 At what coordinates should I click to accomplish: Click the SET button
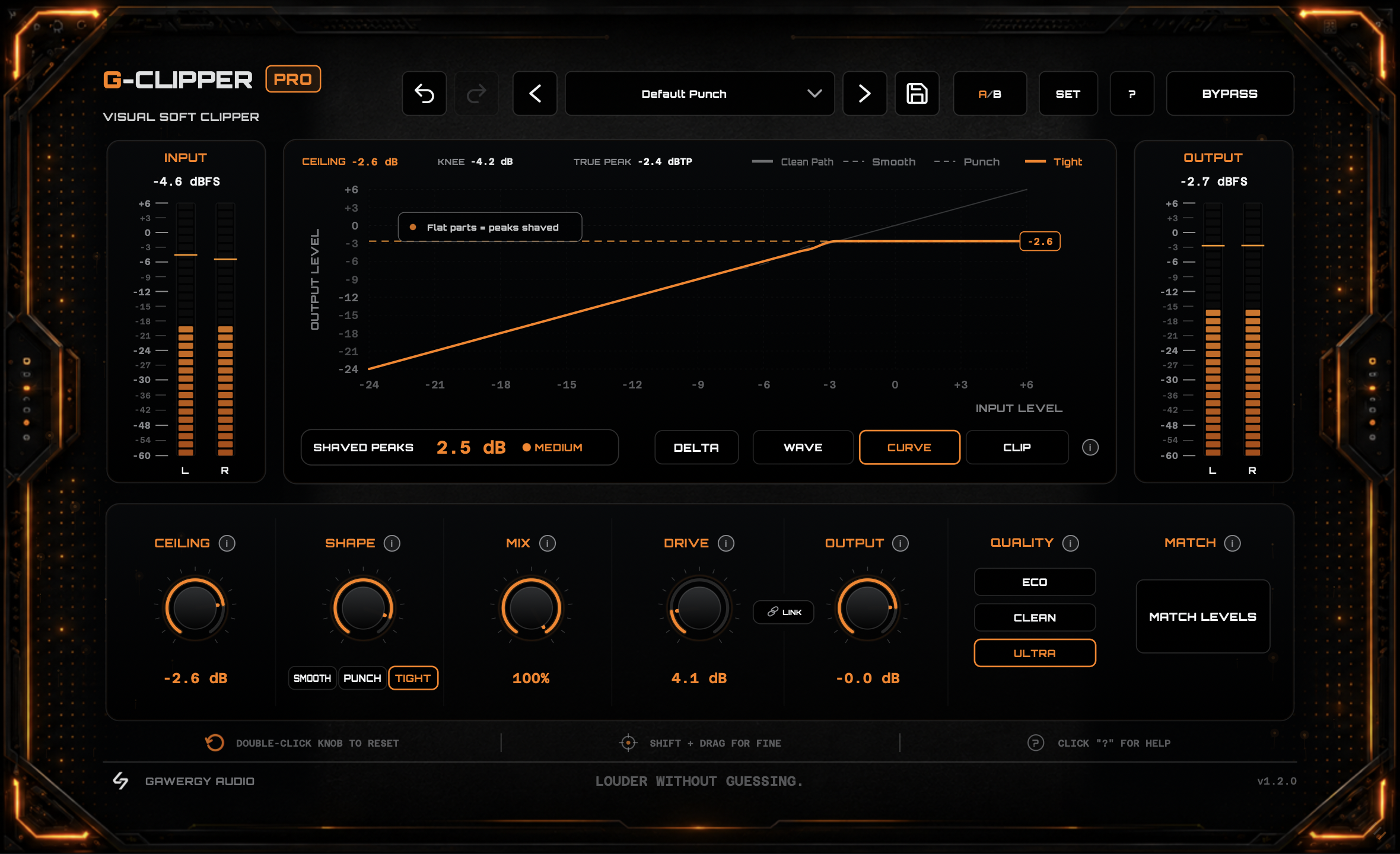pyautogui.click(x=1068, y=94)
